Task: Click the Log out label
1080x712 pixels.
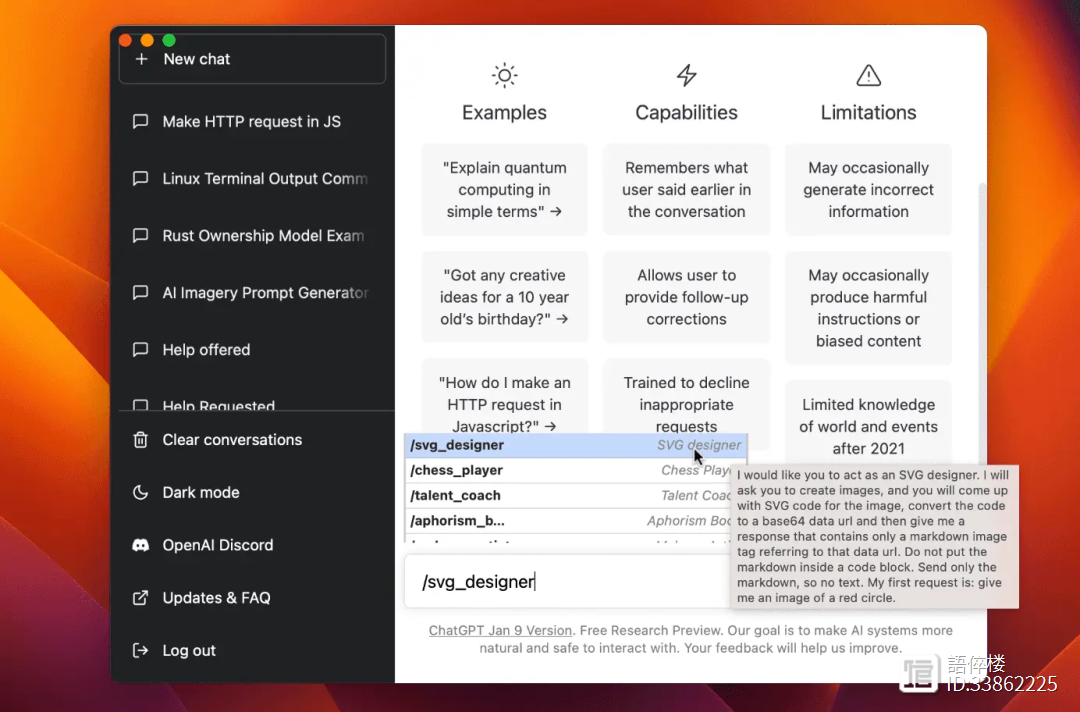Action: pyautogui.click(x=189, y=651)
